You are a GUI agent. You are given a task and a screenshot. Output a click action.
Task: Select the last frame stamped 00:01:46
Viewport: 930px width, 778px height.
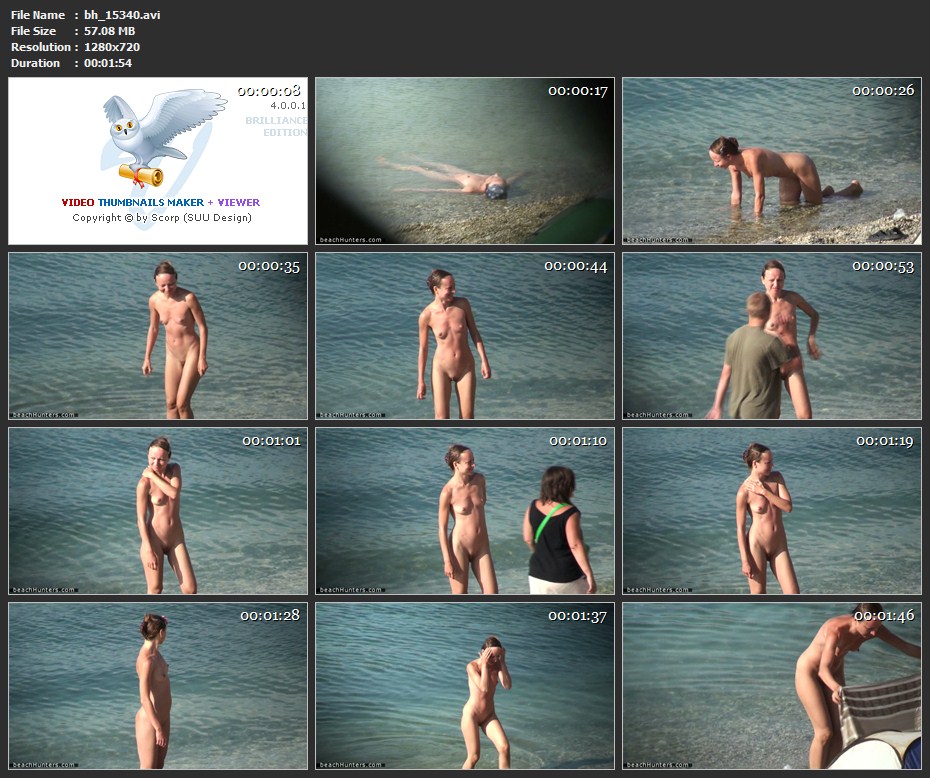(771, 686)
